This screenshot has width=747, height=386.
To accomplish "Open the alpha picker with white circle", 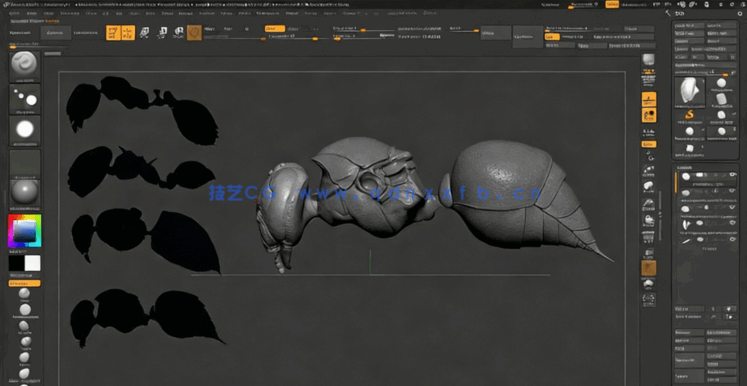I will pos(25,131).
